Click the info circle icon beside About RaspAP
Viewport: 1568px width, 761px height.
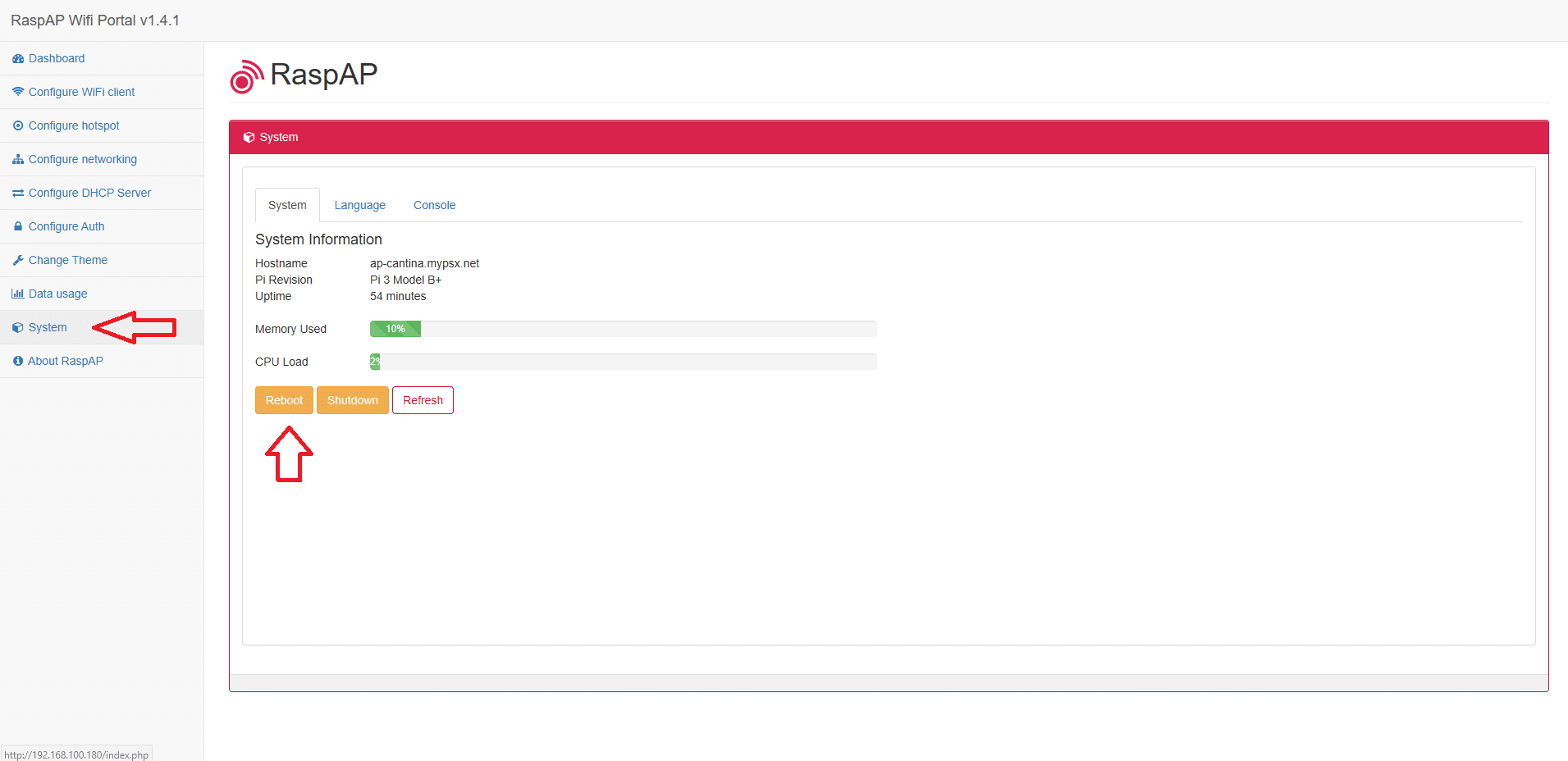pos(18,361)
